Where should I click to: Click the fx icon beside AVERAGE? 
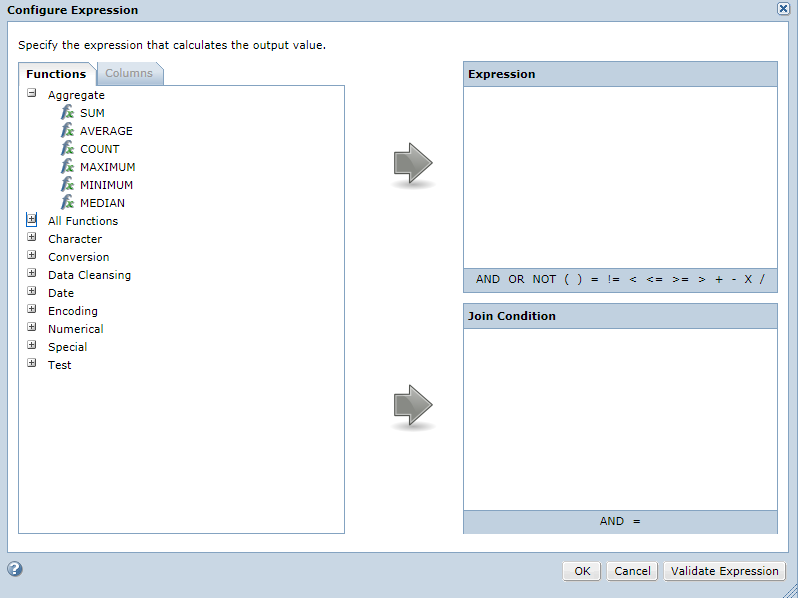coord(67,131)
